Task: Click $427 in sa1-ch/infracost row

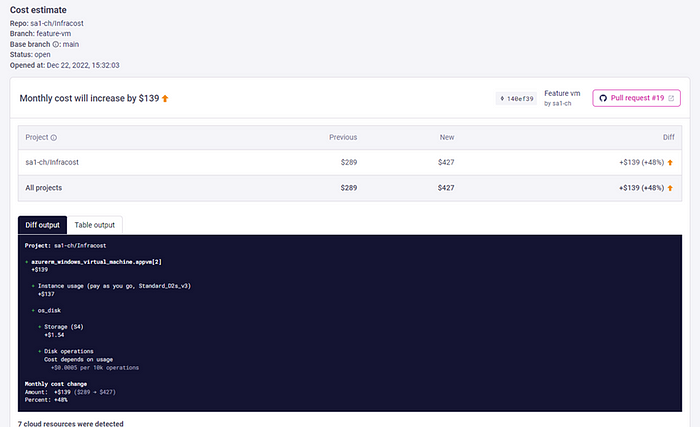Action: tap(446, 162)
